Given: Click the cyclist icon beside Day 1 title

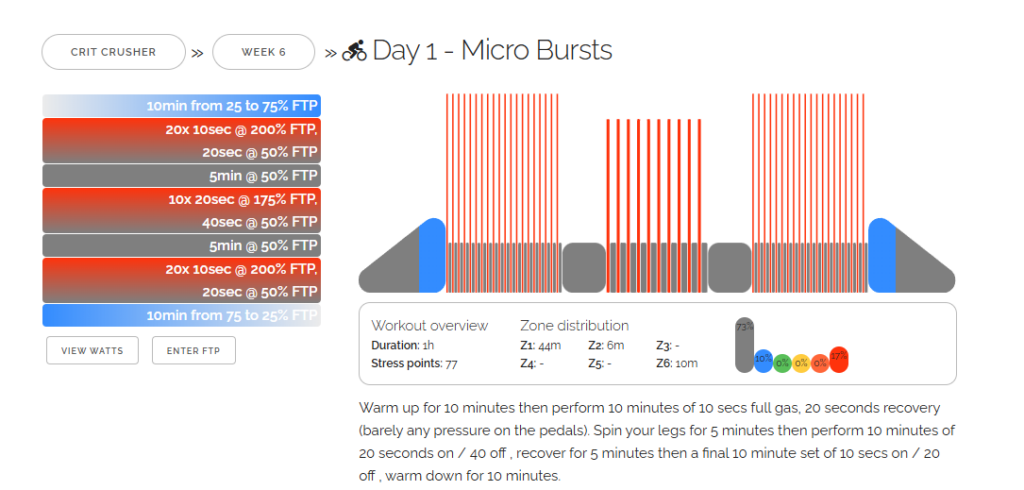Looking at the screenshot, I should pyautogui.click(x=355, y=51).
